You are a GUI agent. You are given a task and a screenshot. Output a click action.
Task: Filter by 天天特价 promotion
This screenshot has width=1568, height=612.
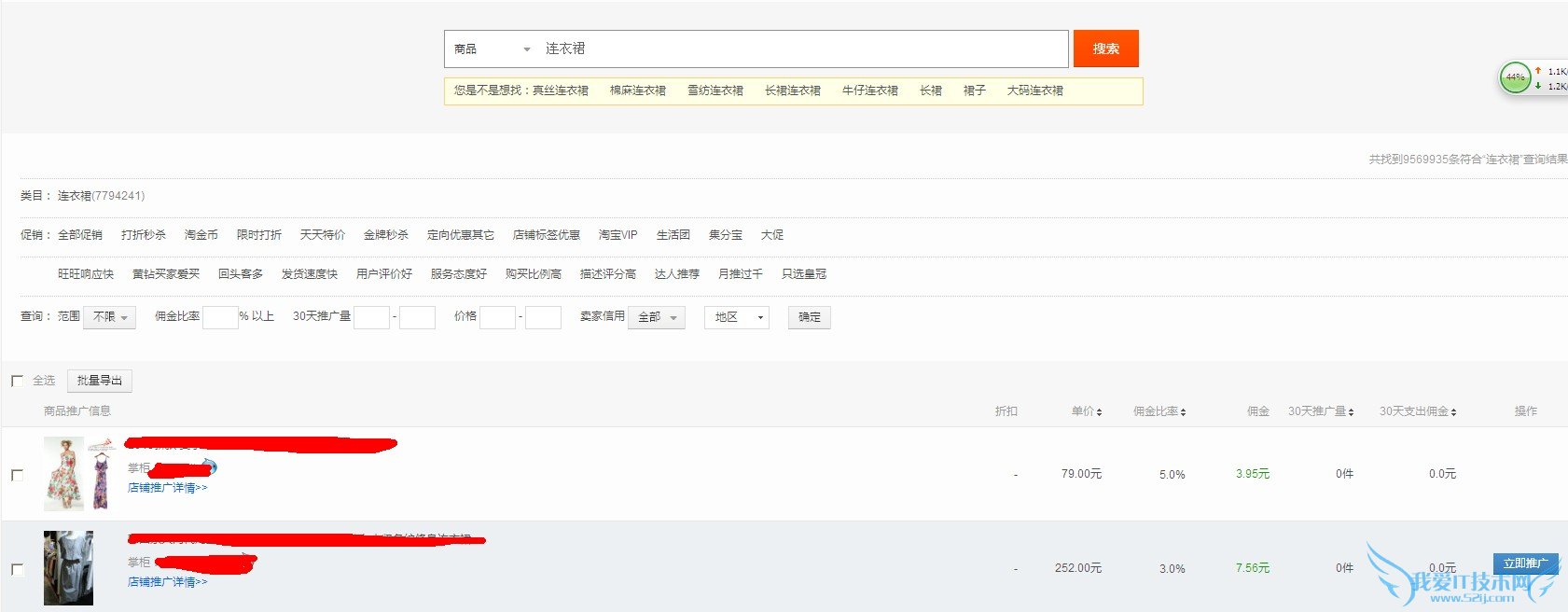pyautogui.click(x=323, y=235)
